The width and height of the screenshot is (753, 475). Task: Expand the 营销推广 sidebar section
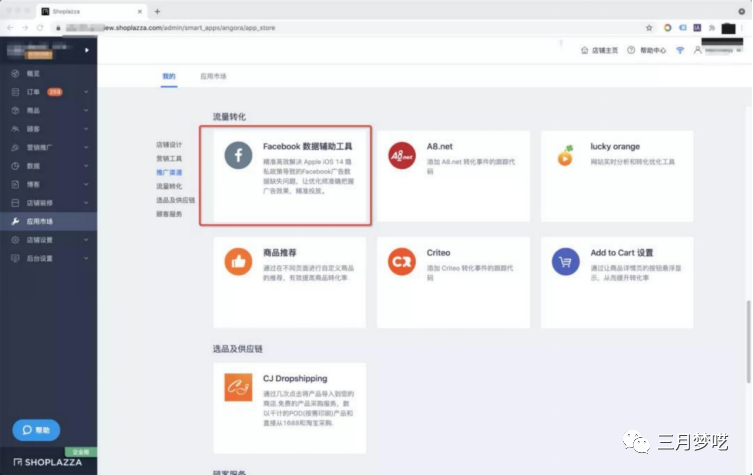pos(86,147)
